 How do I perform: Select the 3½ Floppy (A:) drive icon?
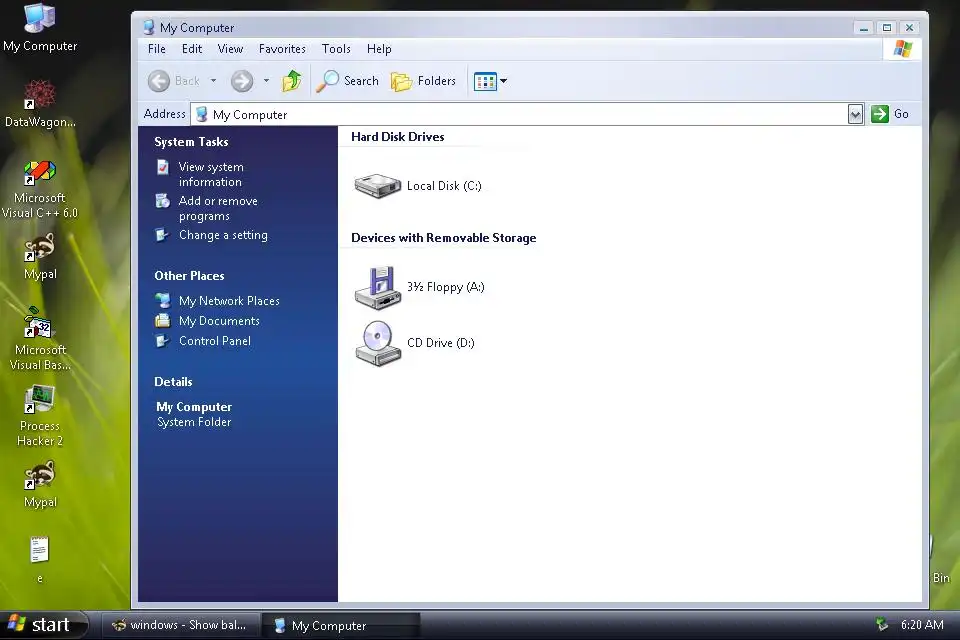click(x=378, y=287)
